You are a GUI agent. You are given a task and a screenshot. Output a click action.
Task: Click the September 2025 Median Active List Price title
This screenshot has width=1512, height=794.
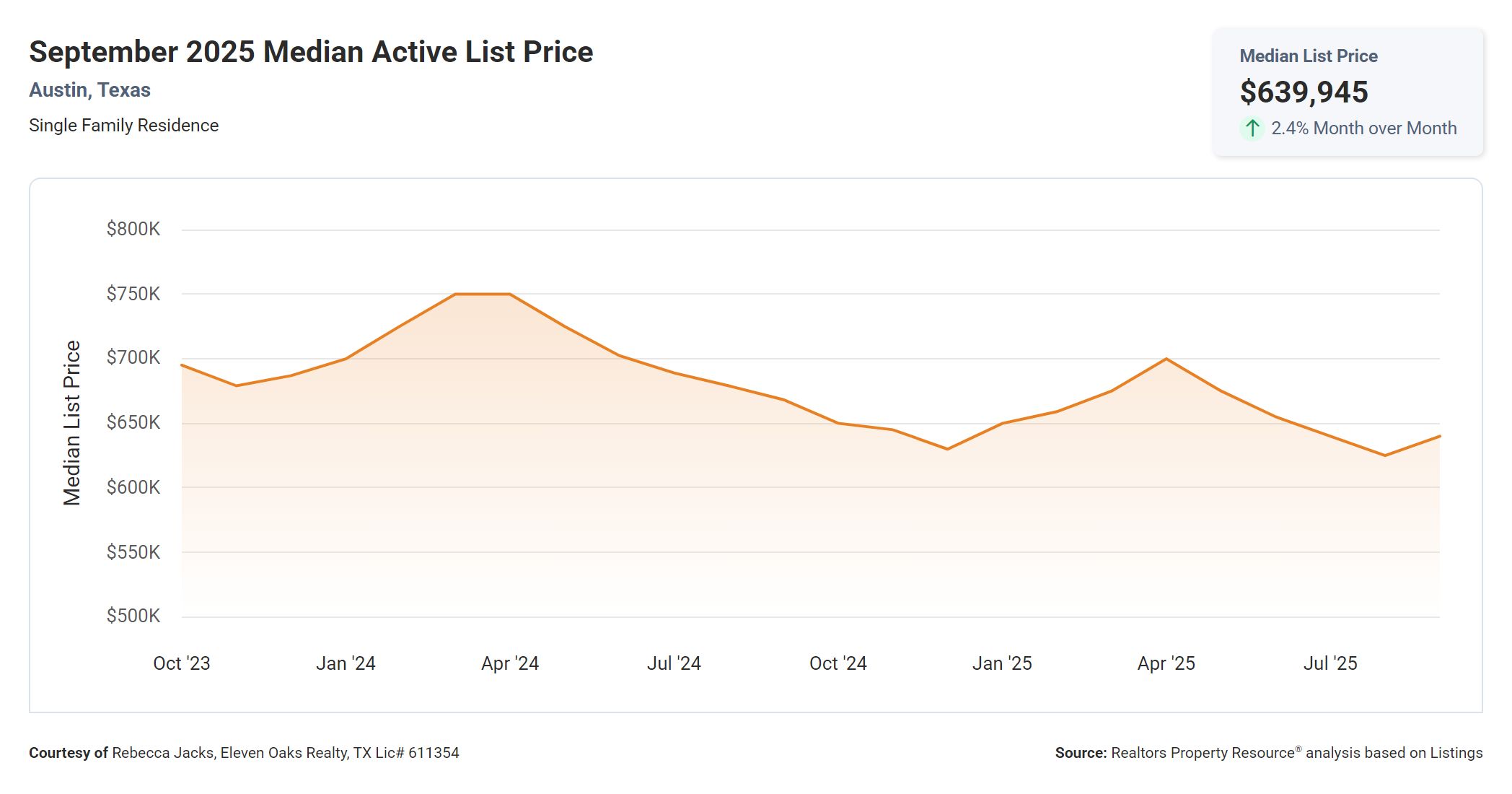click(x=311, y=52)
